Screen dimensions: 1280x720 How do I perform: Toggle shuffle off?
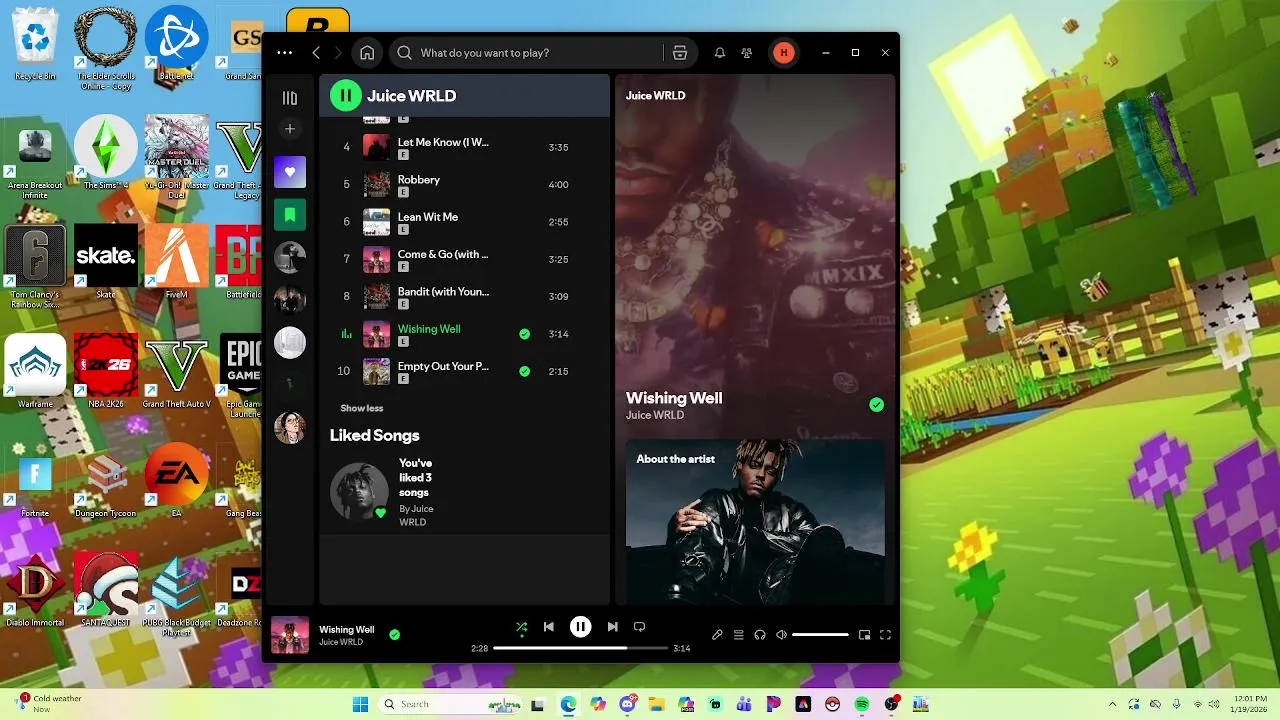[521, 627]
